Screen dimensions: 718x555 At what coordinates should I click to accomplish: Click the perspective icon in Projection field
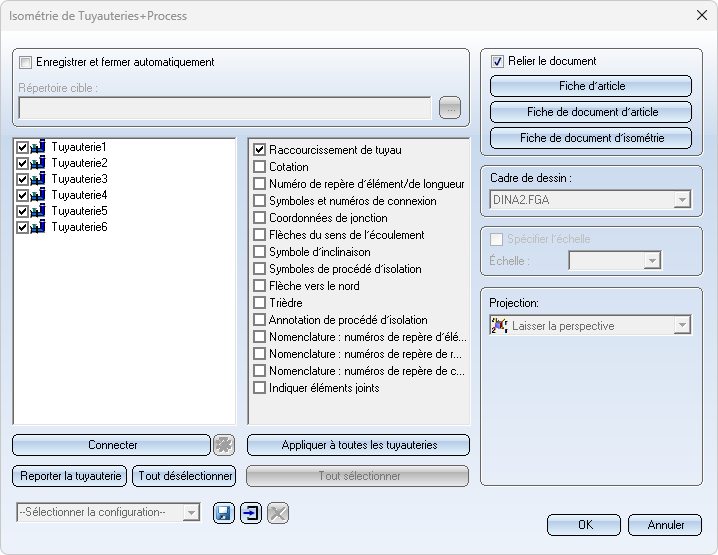coord(499,326)
